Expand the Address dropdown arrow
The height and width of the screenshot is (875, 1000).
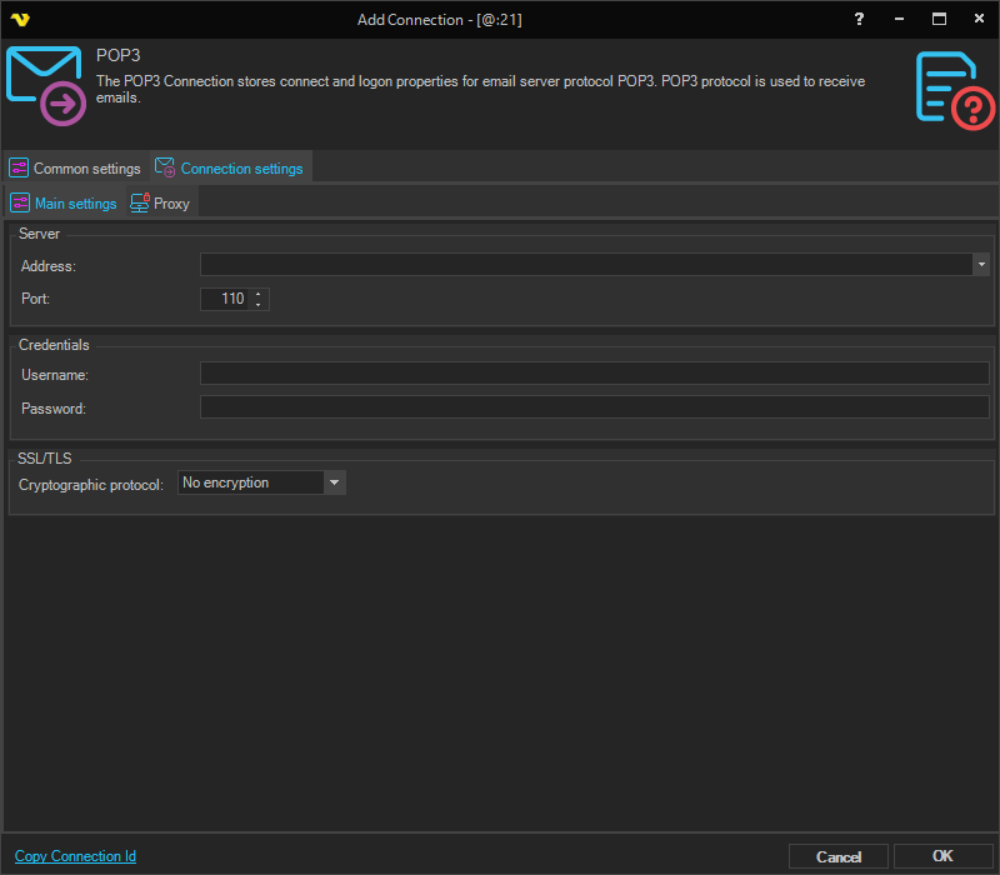981,264
